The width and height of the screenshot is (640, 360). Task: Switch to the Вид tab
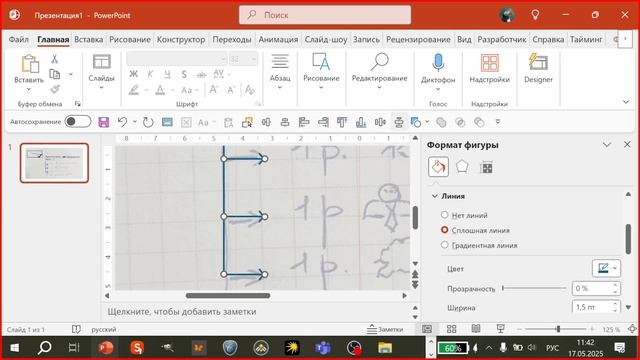point(464,40)
